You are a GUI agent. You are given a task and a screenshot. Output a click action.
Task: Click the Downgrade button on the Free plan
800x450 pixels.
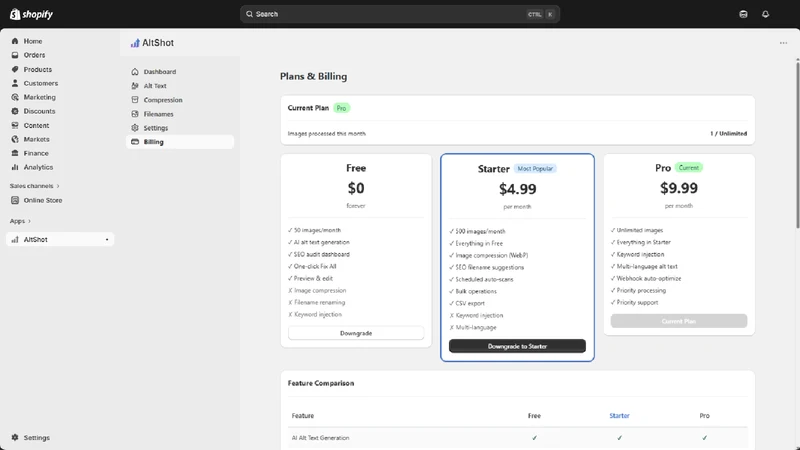pyautogui.click(x=356, y=333)
